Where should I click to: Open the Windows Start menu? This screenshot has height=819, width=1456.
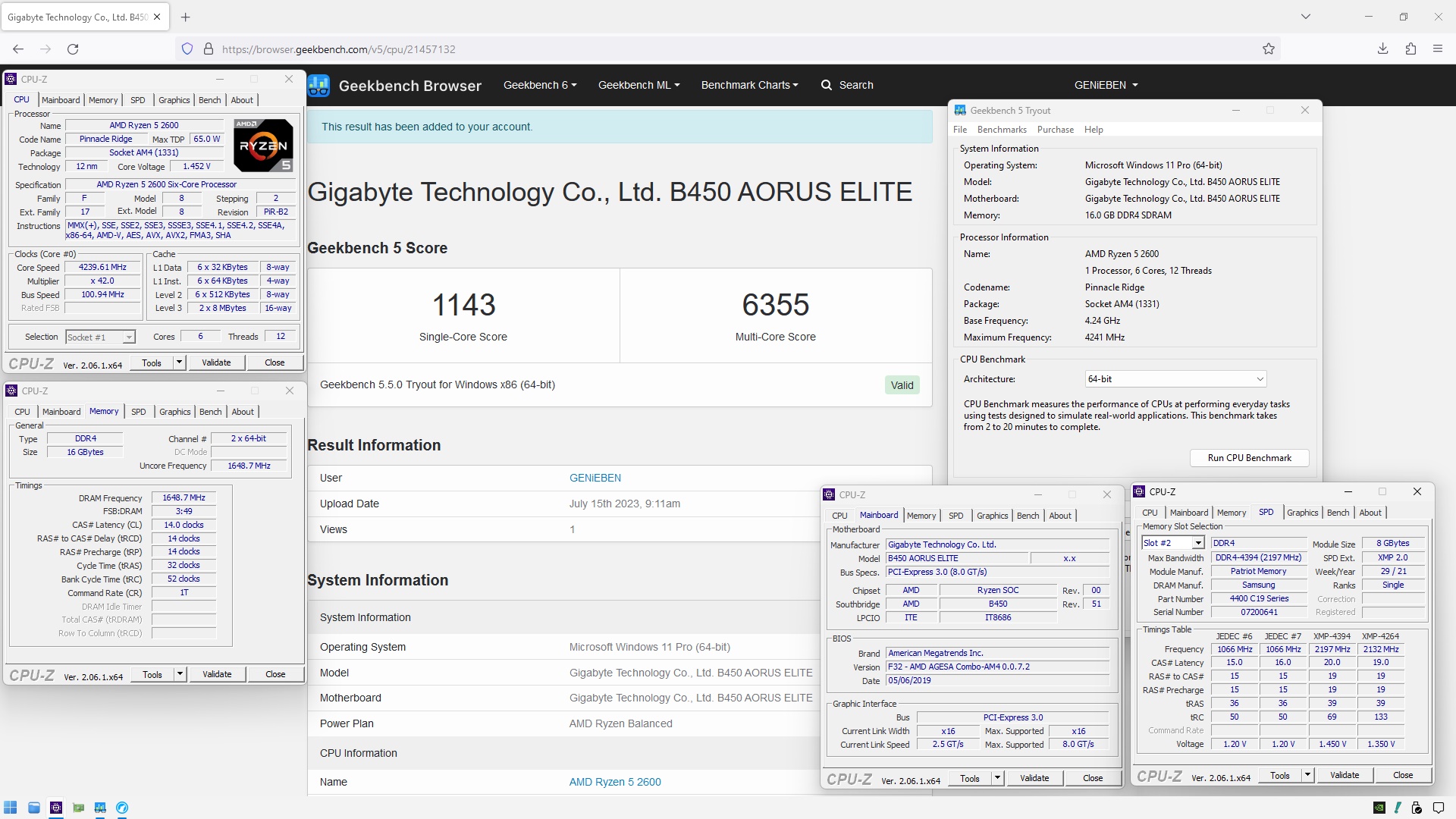[x=11, y=808]
